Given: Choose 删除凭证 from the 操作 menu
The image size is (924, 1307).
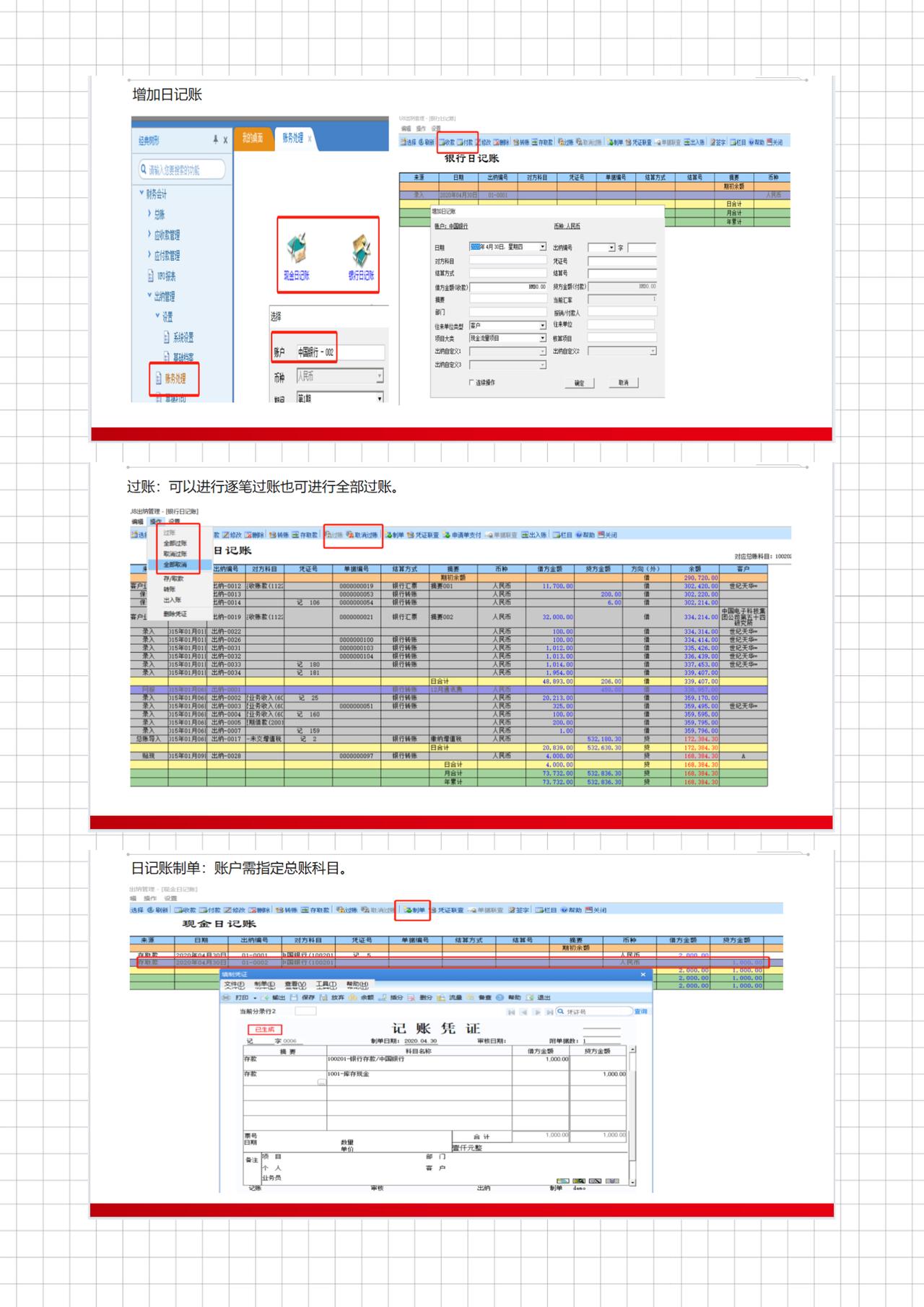Looking at the screenshot, I should 175,614.
